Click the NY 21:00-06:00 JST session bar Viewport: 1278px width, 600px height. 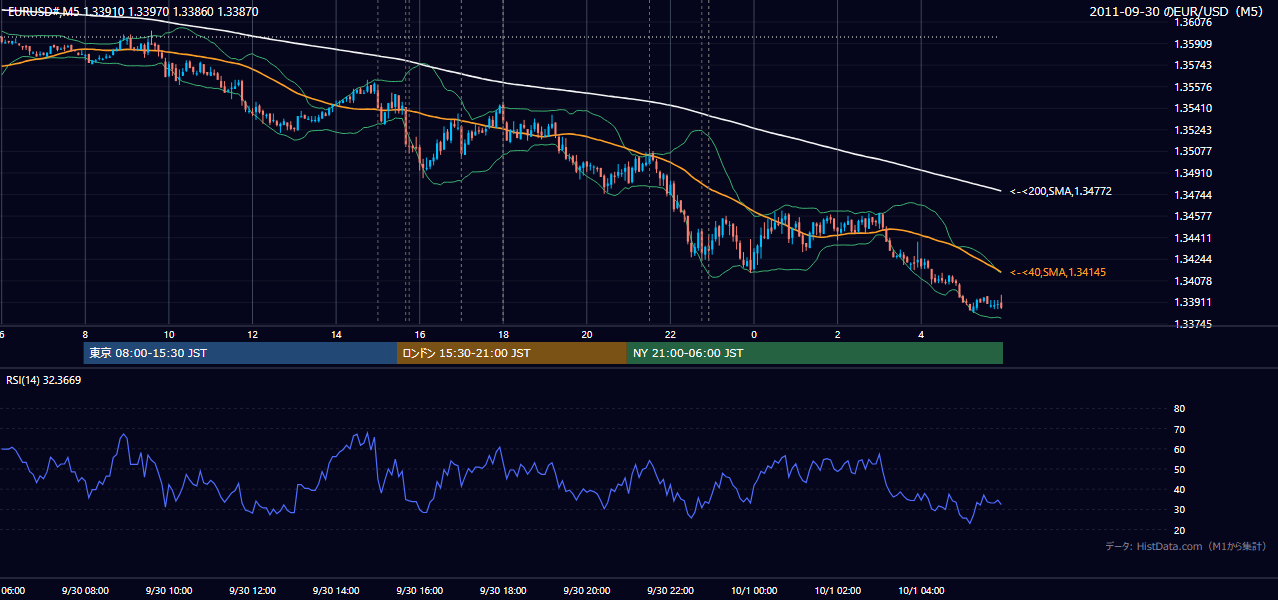click(x=815, y=353)
